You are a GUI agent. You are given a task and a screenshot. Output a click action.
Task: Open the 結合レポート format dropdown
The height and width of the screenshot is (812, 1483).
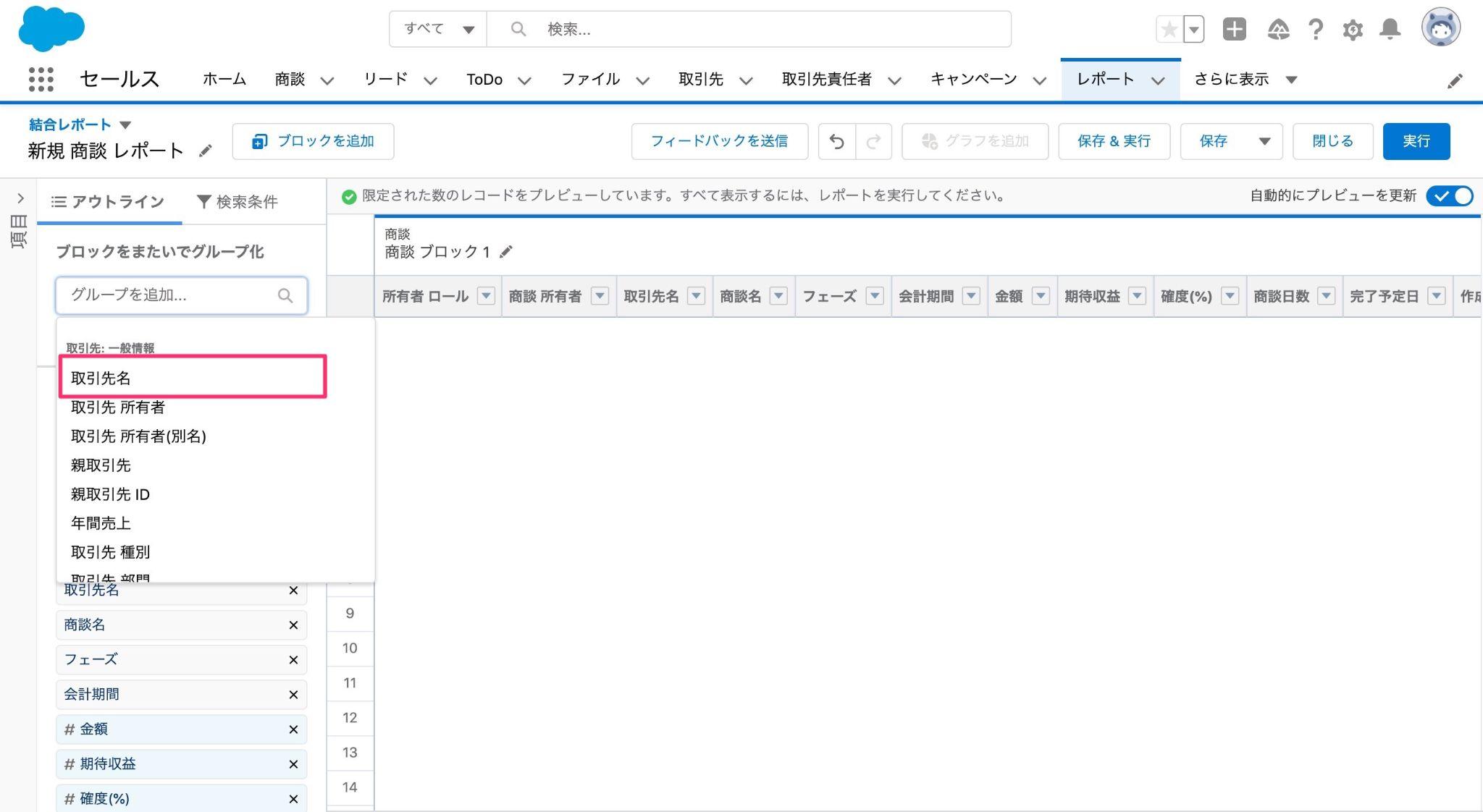(125, 124)
